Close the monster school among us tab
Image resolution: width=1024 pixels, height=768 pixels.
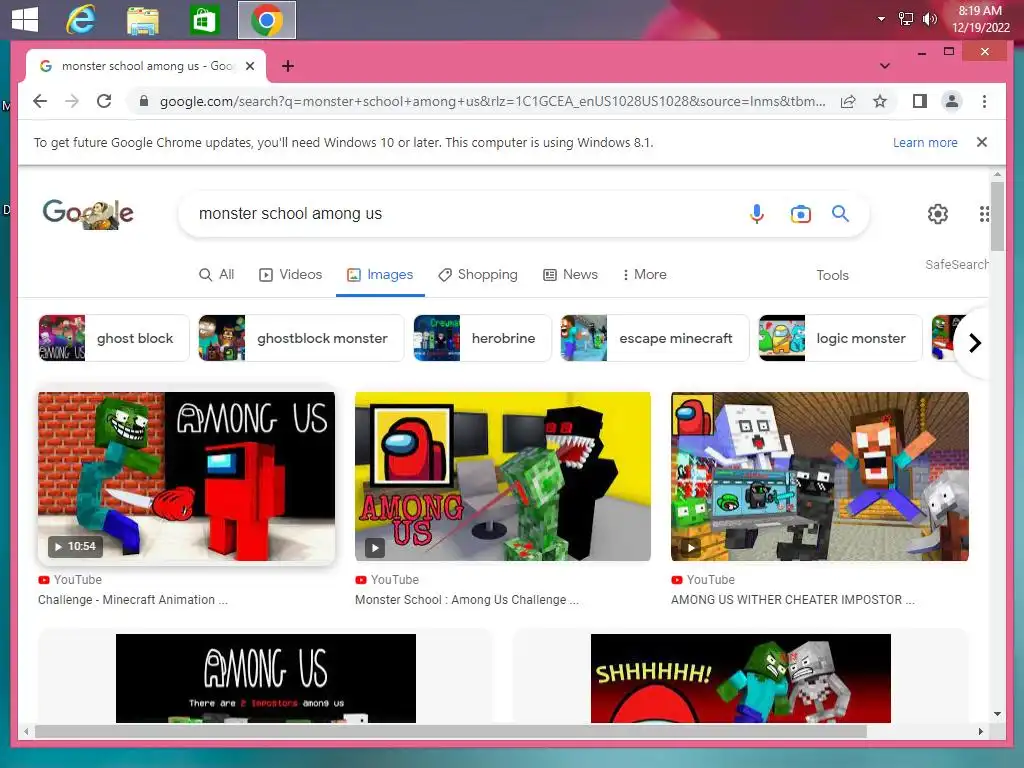tap(249, 66)
